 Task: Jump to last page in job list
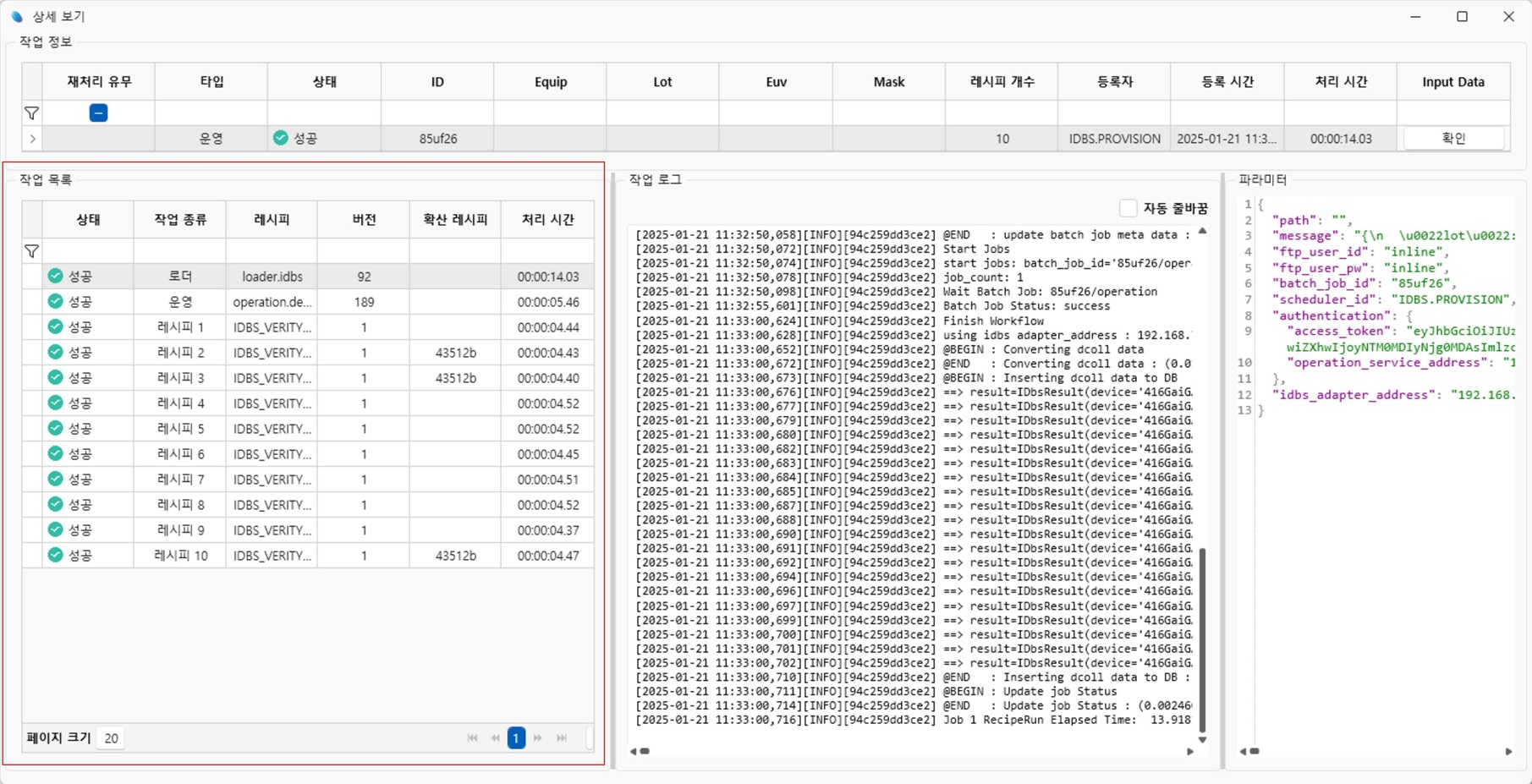click(x=562, y=738)
